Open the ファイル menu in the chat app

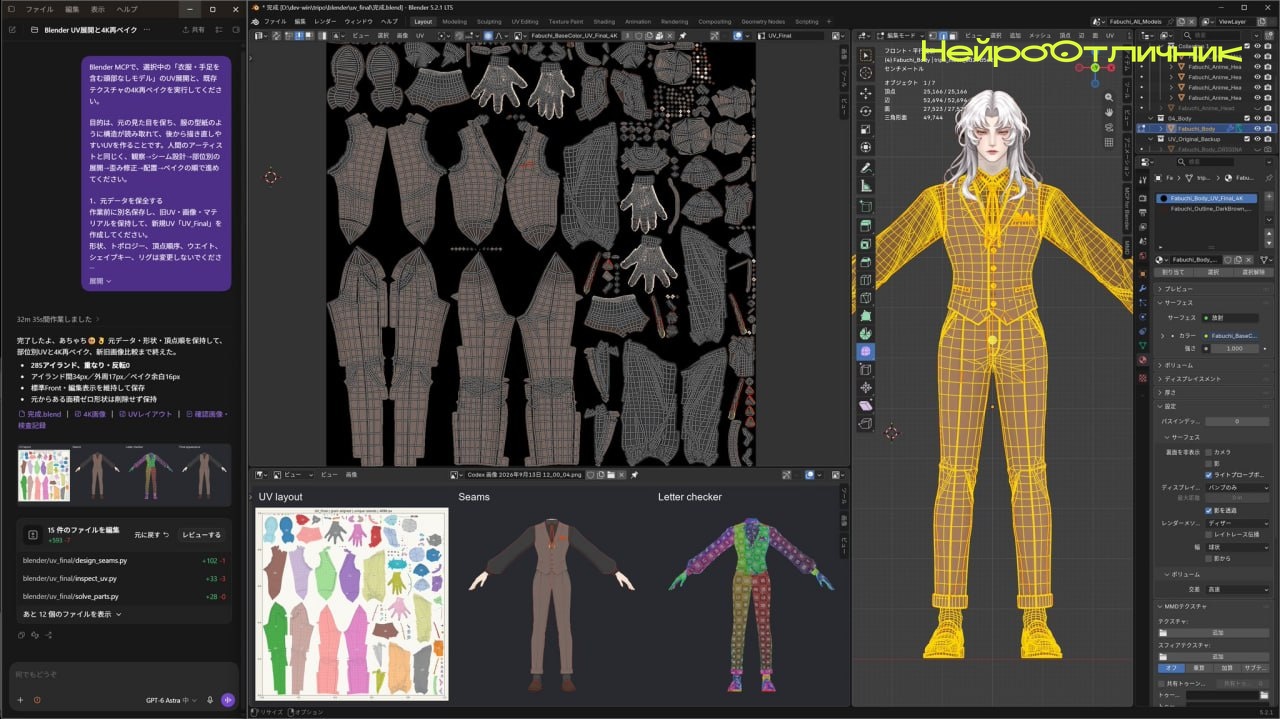[39, 9]
